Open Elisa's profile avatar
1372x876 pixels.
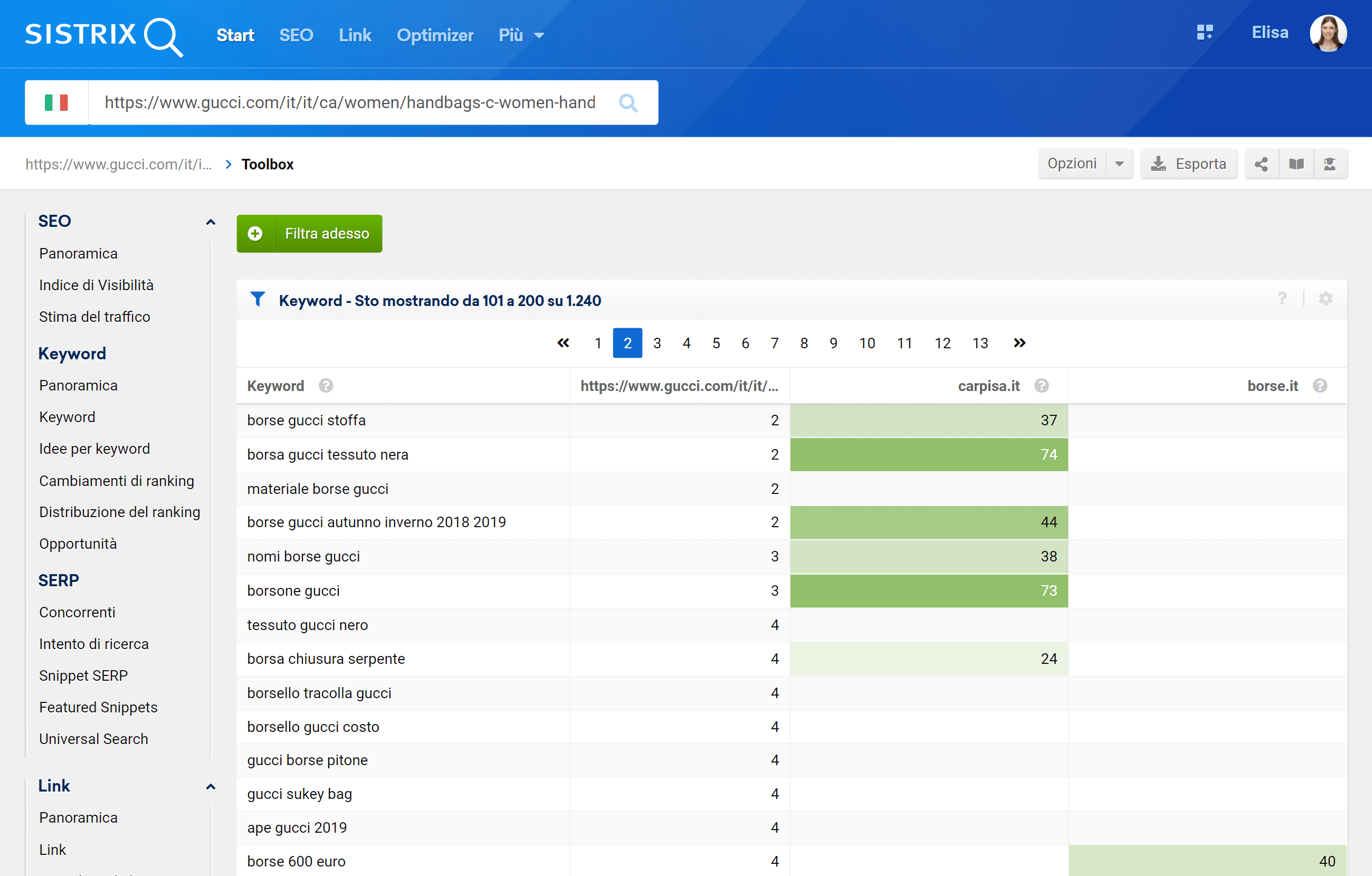tap(1328, 33)
